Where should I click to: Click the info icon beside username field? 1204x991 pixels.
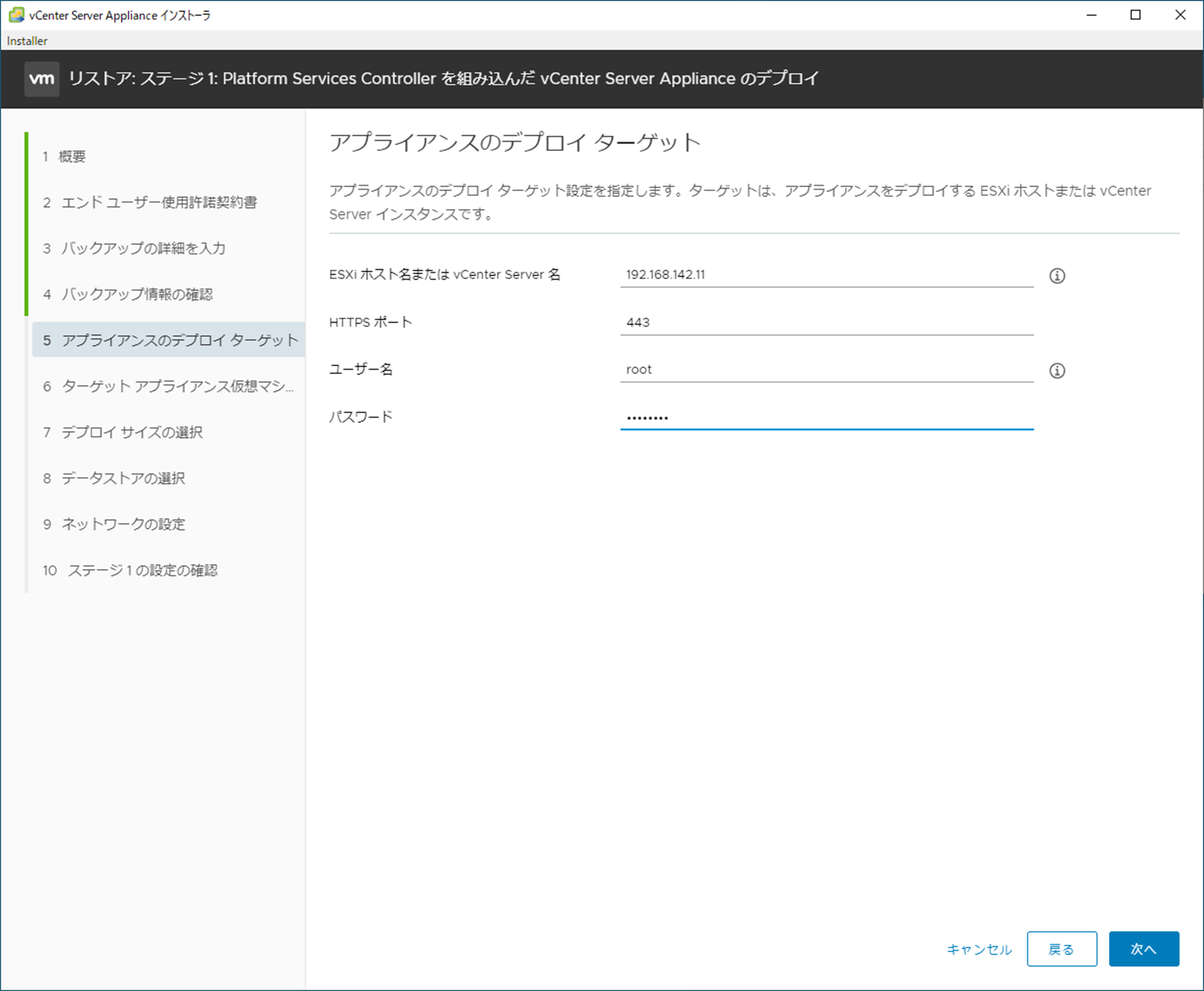pyautogui.click(x=1057, y=371)
